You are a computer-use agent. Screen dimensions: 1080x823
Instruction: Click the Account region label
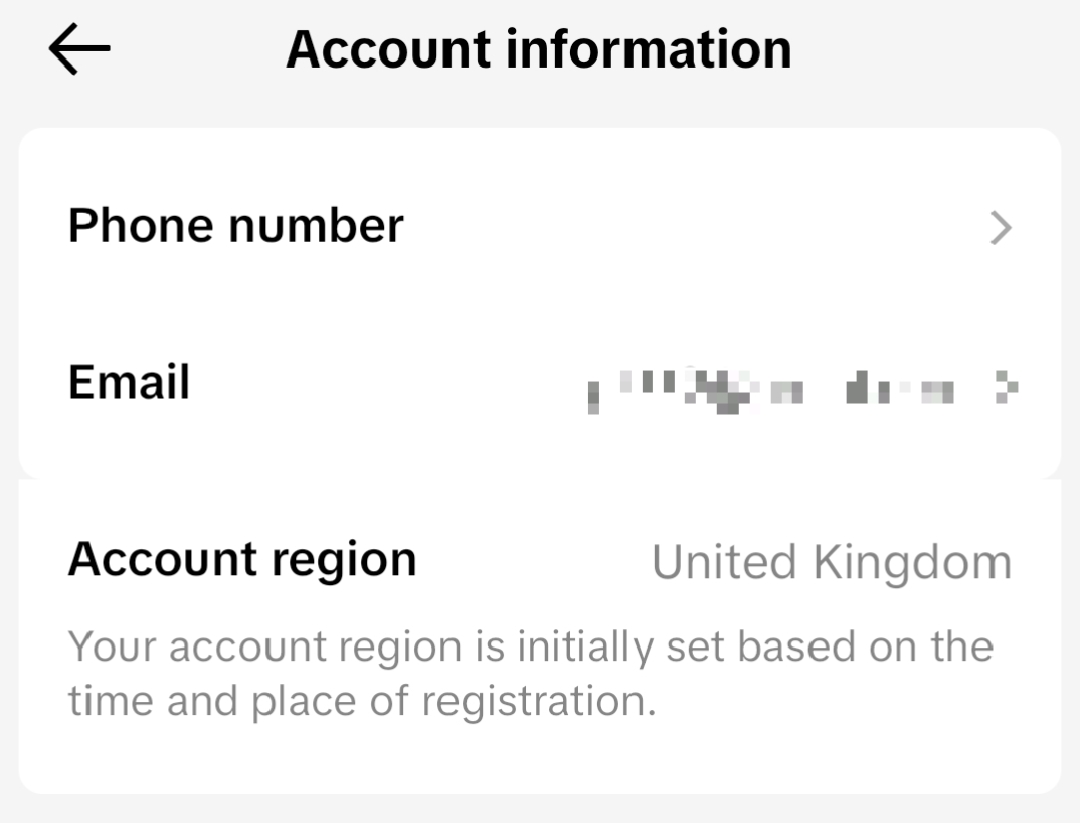tap(242, 559)
